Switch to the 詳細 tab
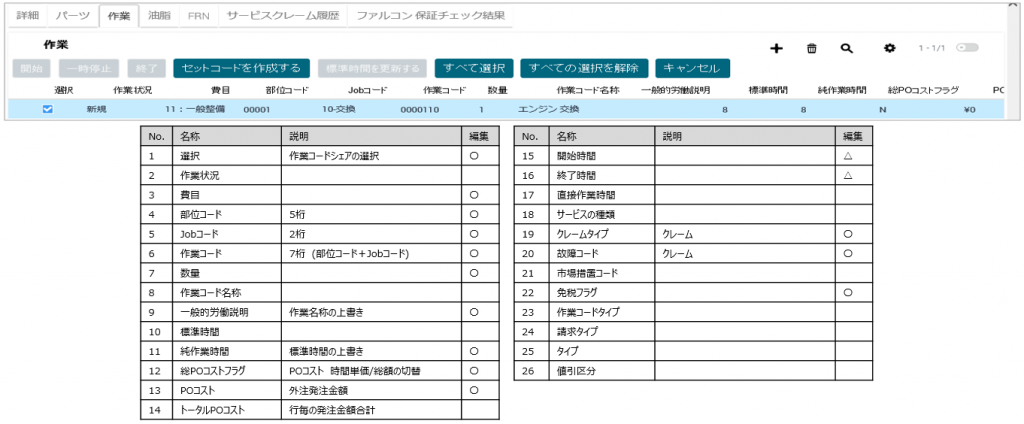Viewport: 1024px width, 424px height. 27,17
